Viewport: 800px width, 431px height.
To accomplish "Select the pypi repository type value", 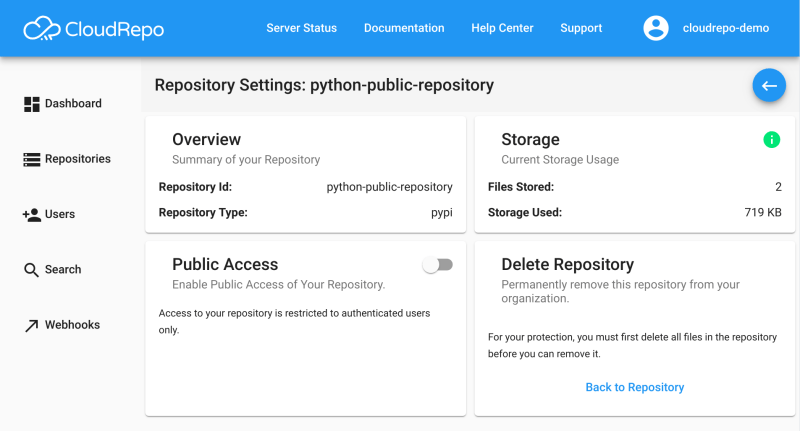I will [x=442, y=213].
